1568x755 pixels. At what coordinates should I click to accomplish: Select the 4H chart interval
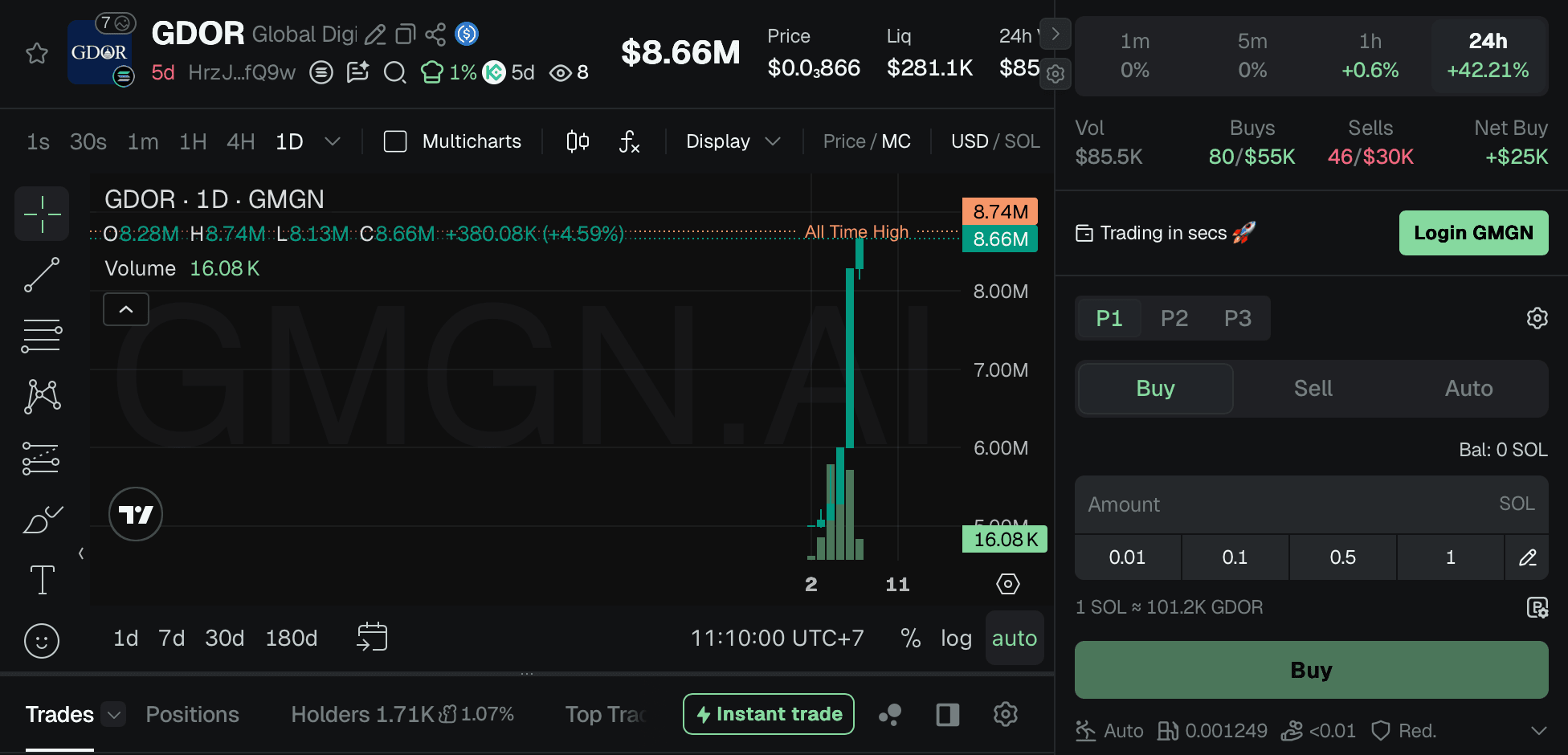coord(240,141)
